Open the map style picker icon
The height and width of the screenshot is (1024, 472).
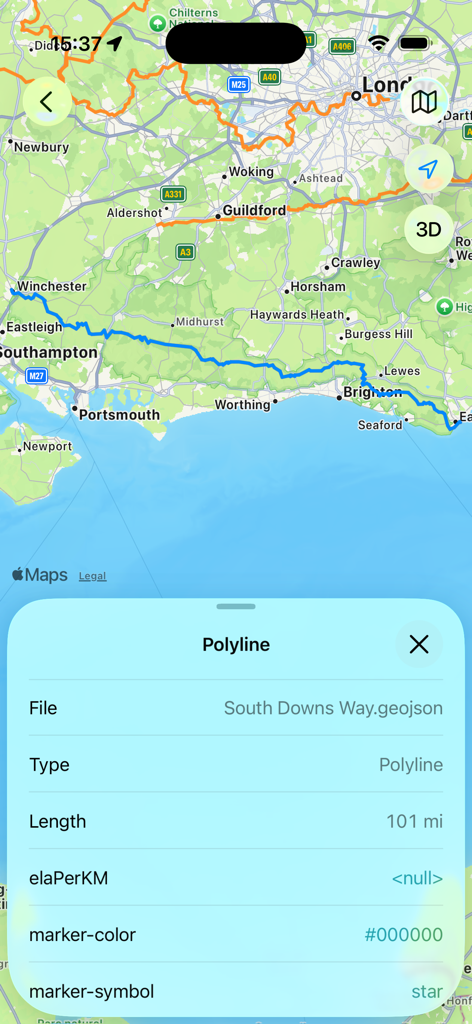[428, 102]
